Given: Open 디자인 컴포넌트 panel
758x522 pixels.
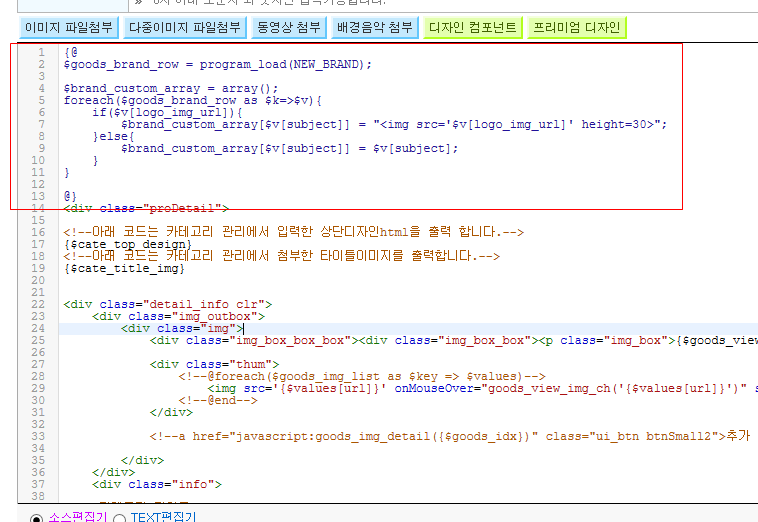Looking at the screenshot, I should point(473,28).
